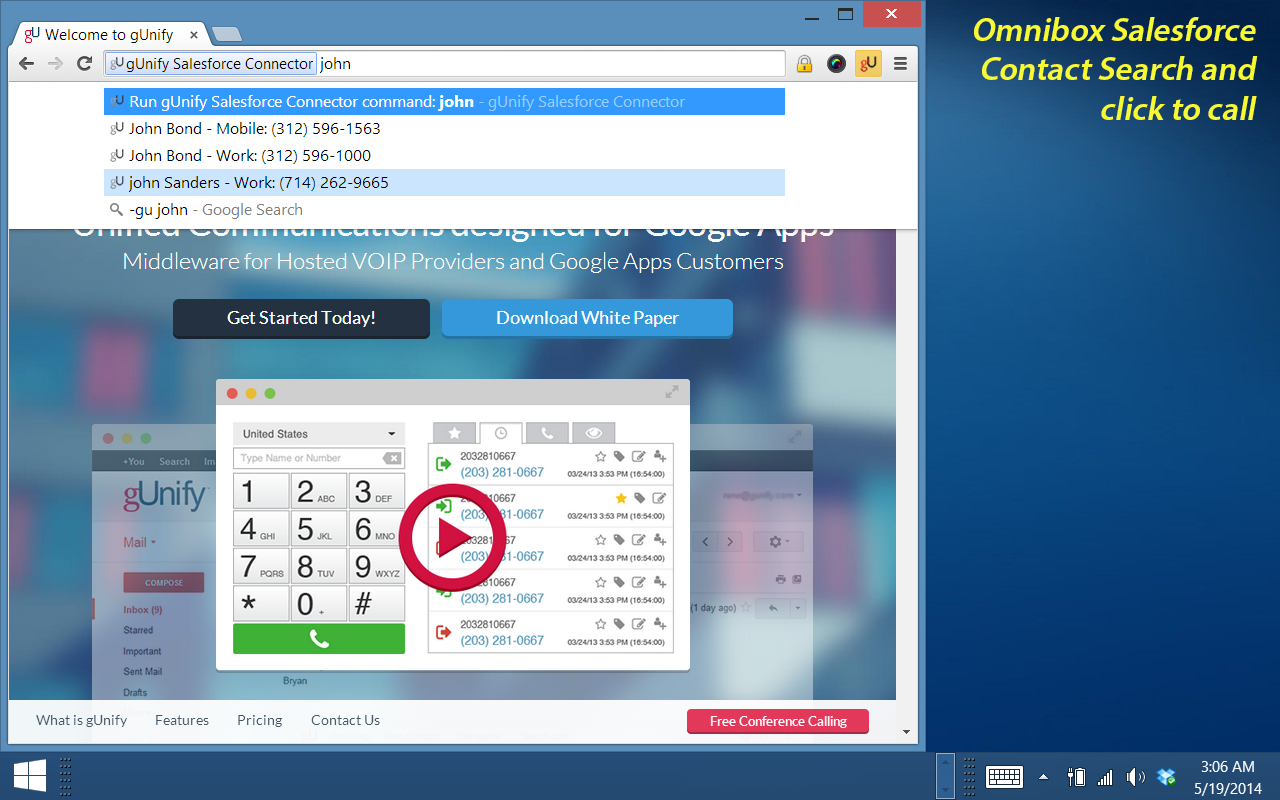Open Chrome's hamburger menu
The image size is (1280, 800).
(900, 64)
